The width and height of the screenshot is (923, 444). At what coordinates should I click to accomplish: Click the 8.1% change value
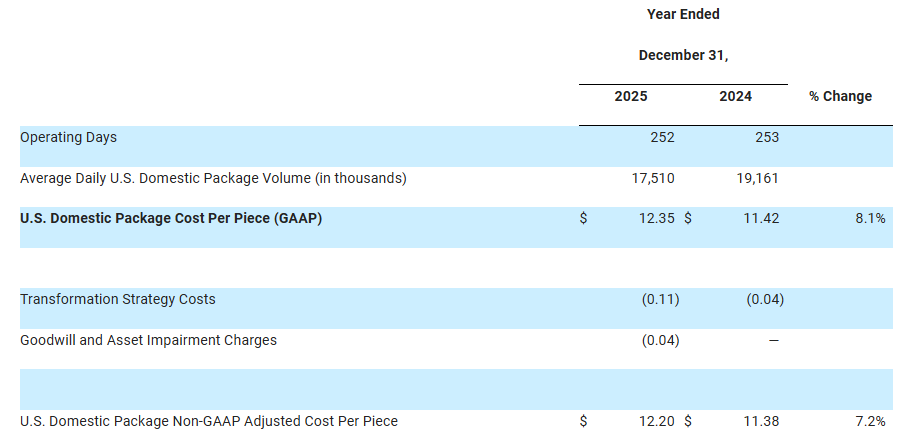(x=870, y=218)
